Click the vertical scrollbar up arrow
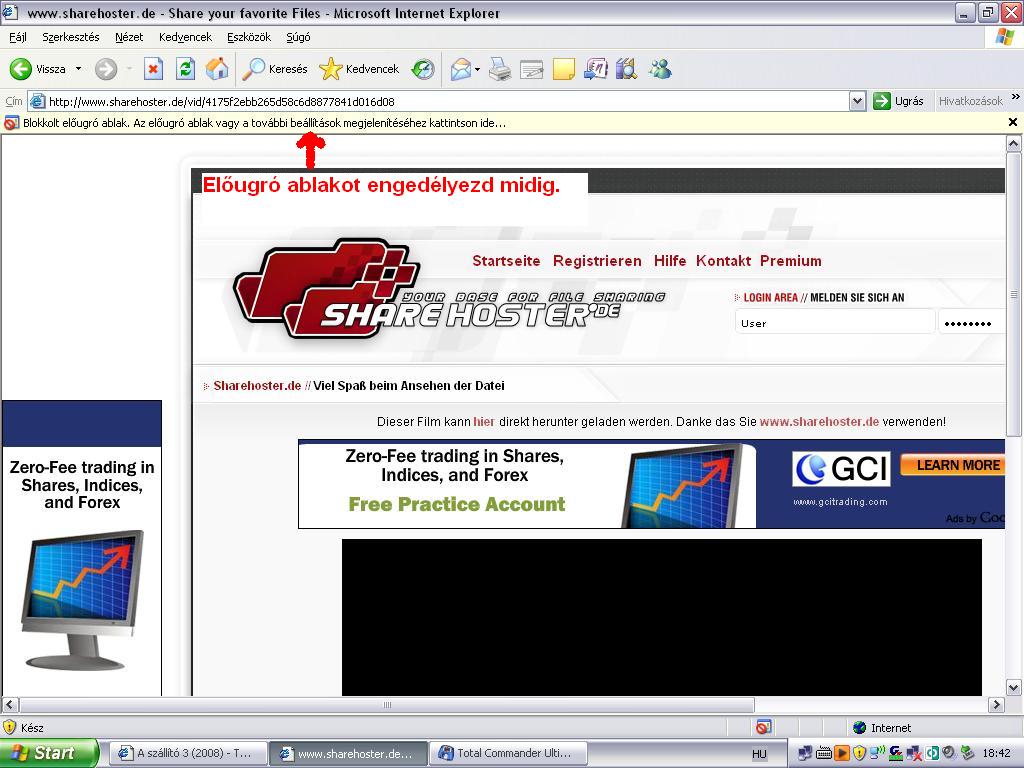 click(1014, 144)
